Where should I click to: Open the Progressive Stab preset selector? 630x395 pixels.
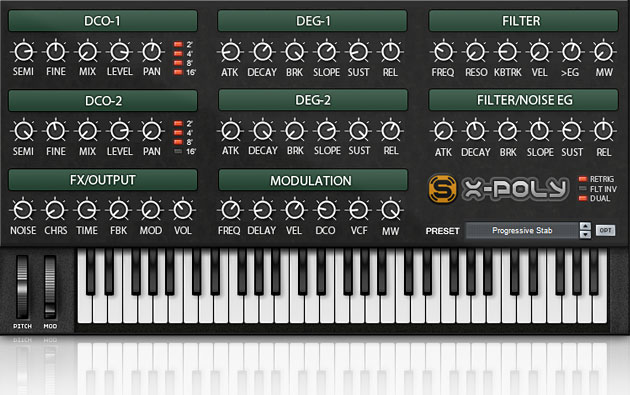pyautogui.click(x=522, y=231)
